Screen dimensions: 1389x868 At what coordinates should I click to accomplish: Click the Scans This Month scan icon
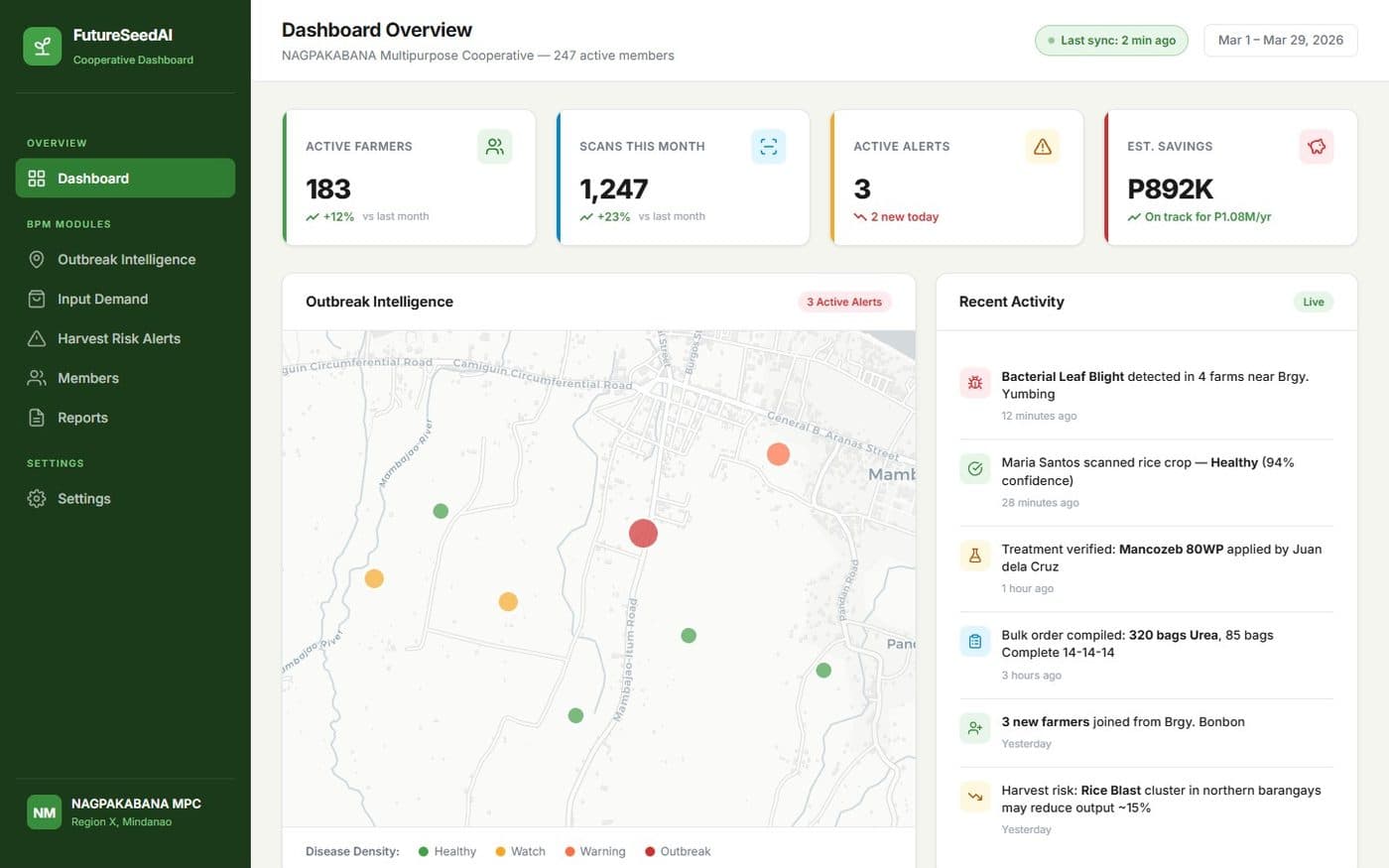pos(768,147)
